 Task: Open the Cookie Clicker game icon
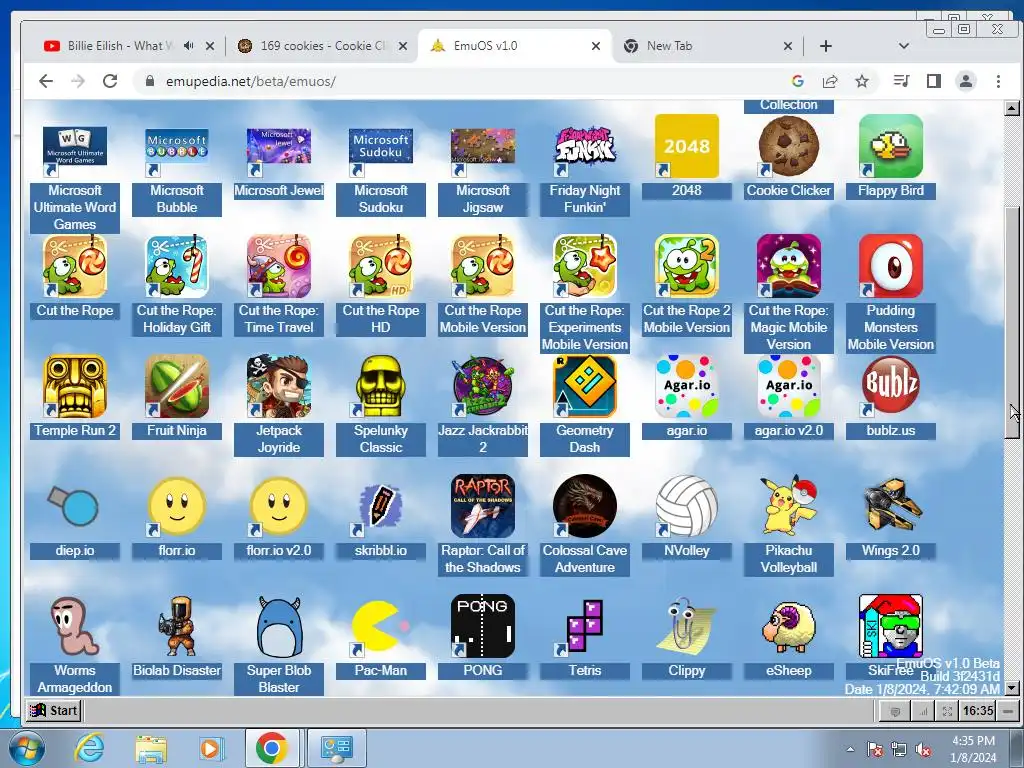click(x=788, y=146)
